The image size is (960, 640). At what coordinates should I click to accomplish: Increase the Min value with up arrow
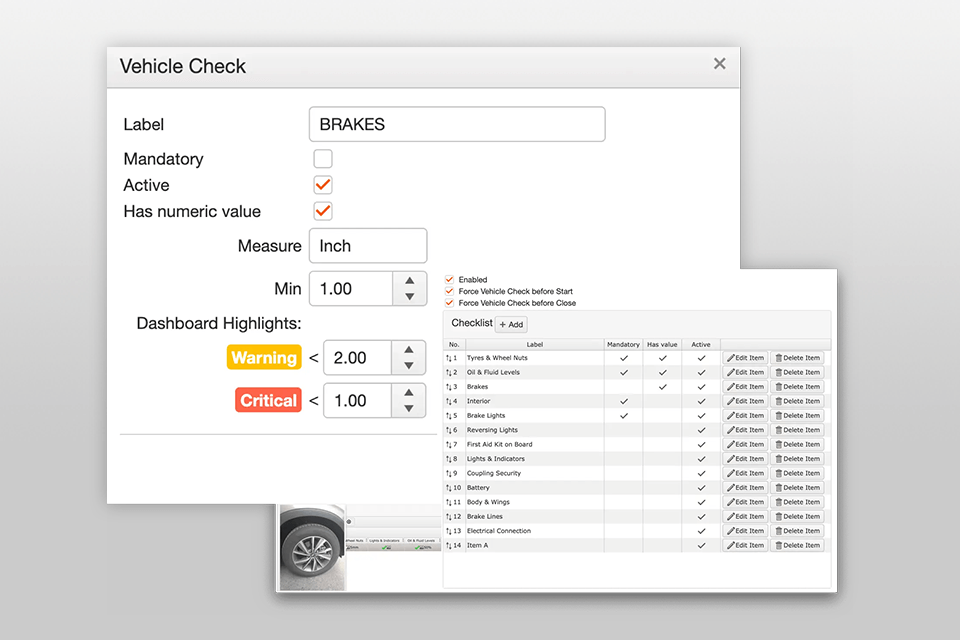[410, 280]
